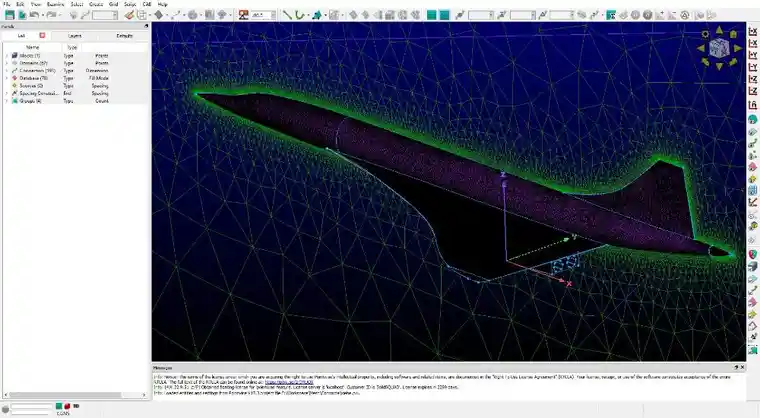Click the teal sphere icon in right toolbar
Viewport: 760px width, 418px height.
pyautogui.click(x=753, y=119)
